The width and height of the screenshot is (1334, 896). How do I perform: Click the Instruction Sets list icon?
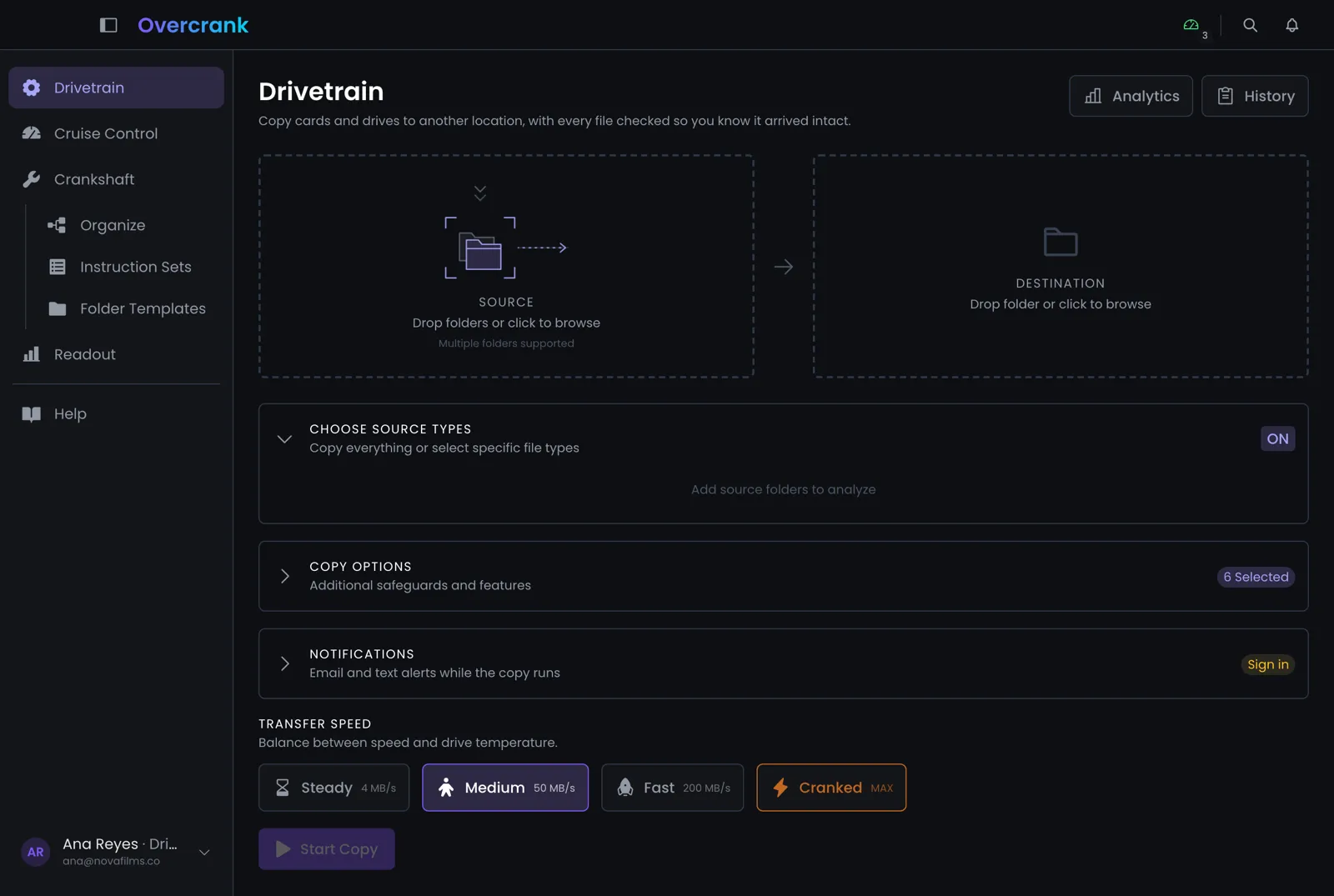pyautogui.click(x=58, y=267)
